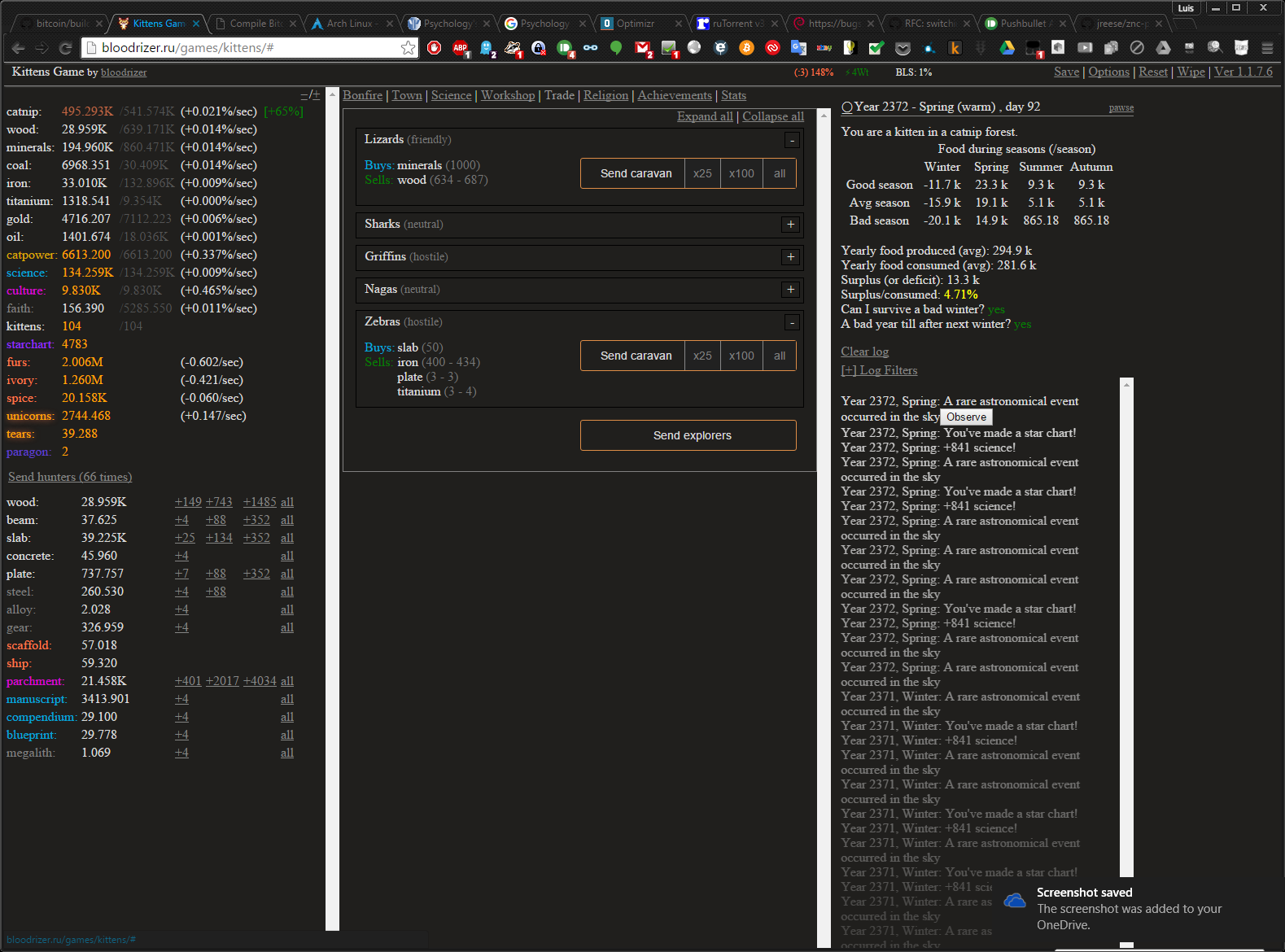Collapse the Zebras trade panel
Screen dimensions: 1285x952
(790, 323)
